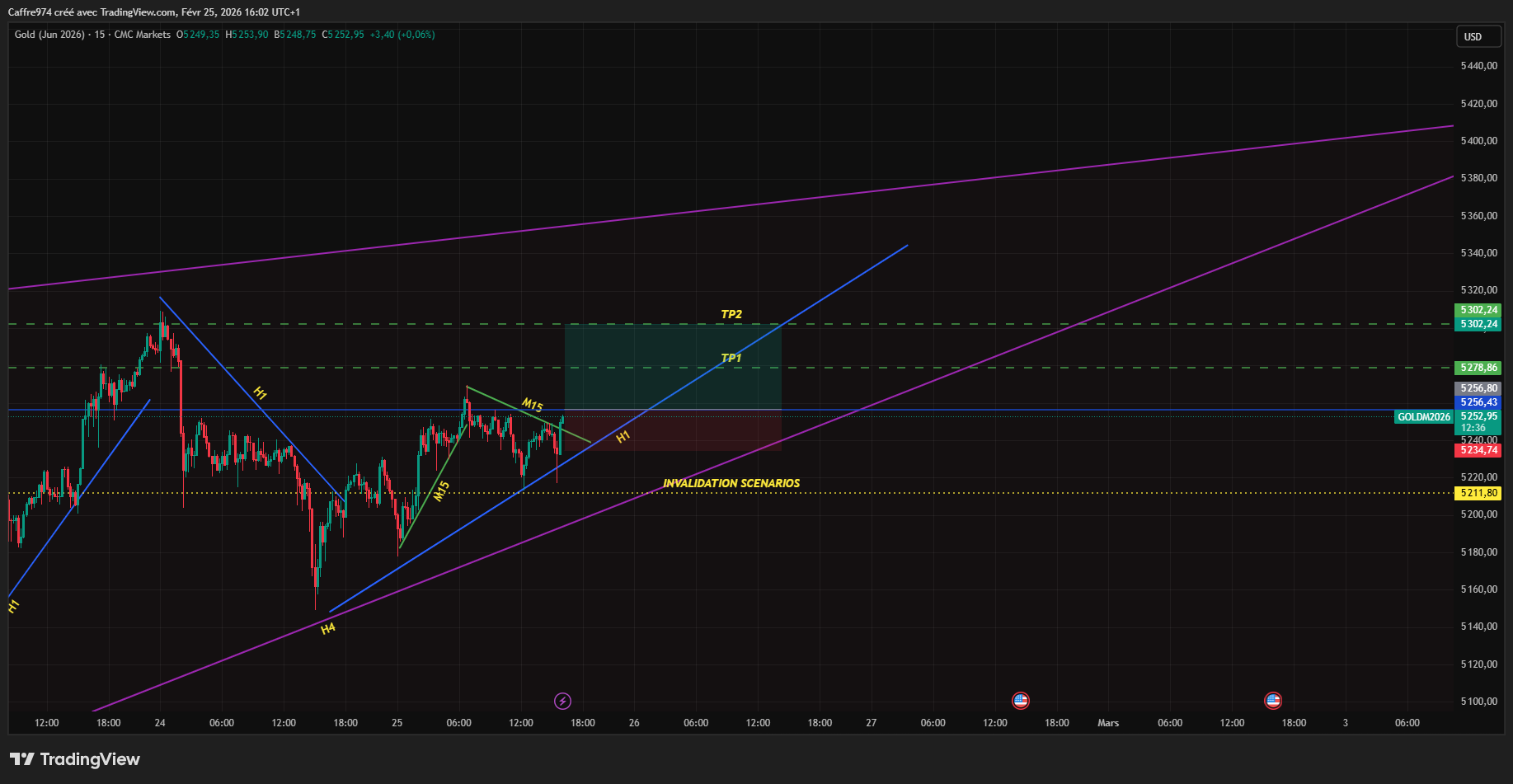Click the 5234,74 red stop price label
The width and height of the screenshot is (1513, 784).
pos(1478,450)
